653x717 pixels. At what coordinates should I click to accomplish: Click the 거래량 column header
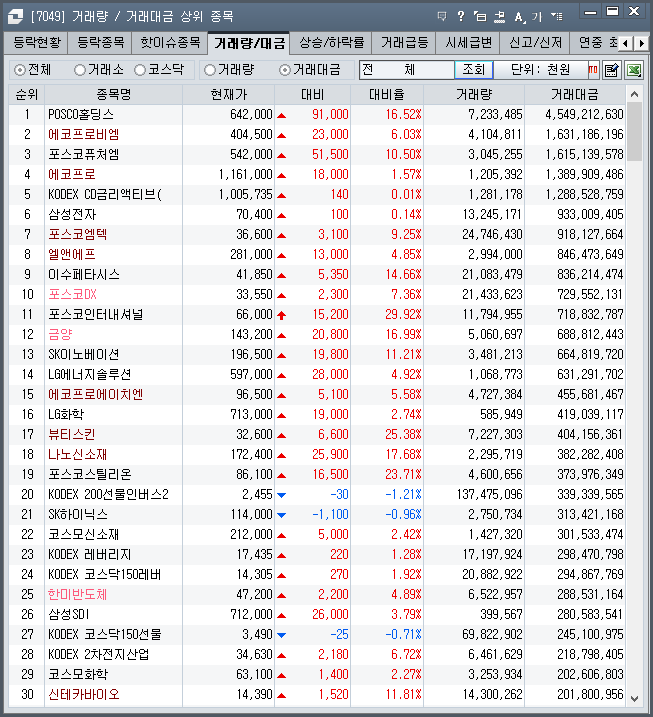tap(474, 95)
